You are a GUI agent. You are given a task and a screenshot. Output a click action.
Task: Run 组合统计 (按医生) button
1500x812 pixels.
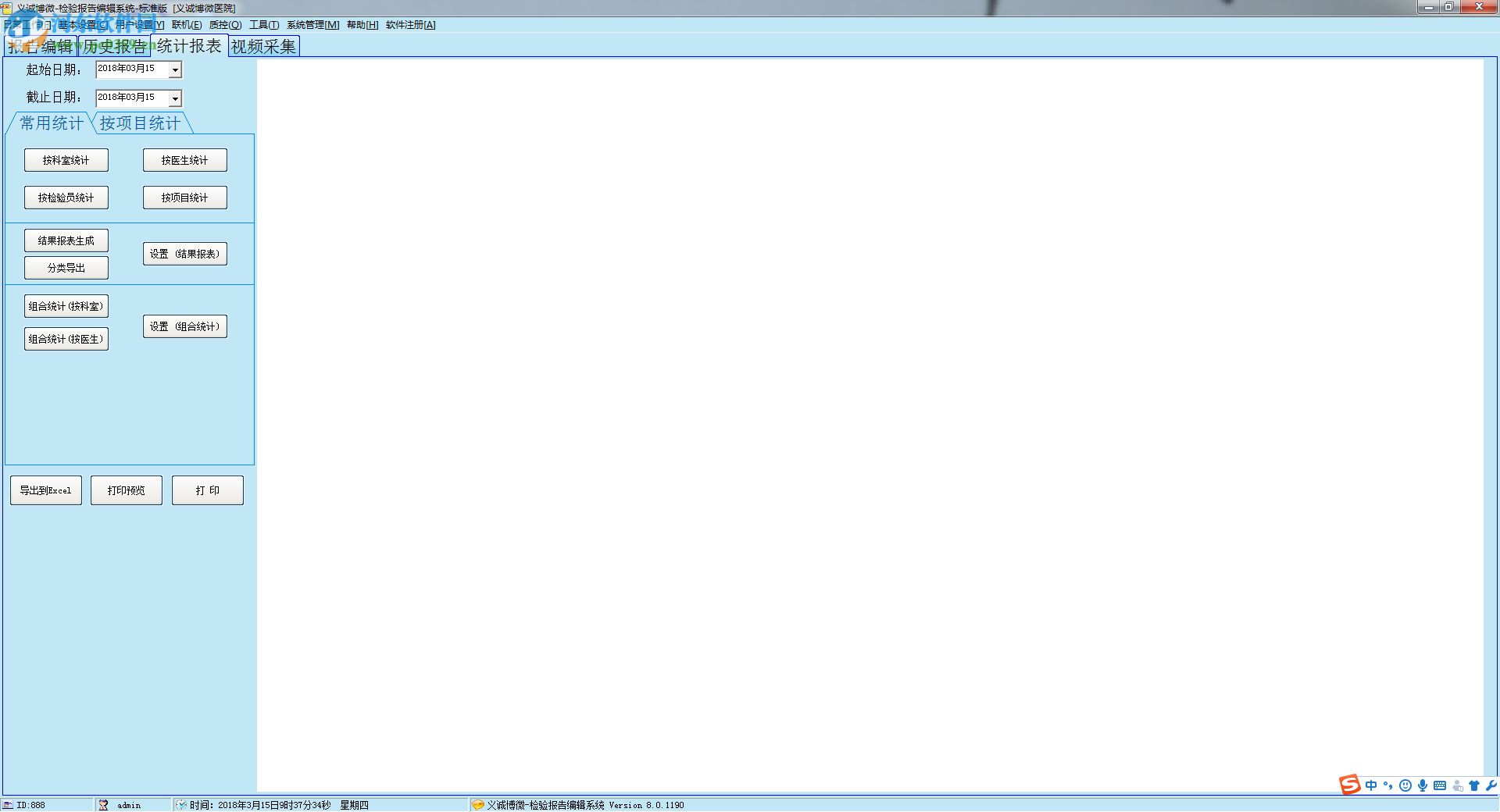[66, 339]
